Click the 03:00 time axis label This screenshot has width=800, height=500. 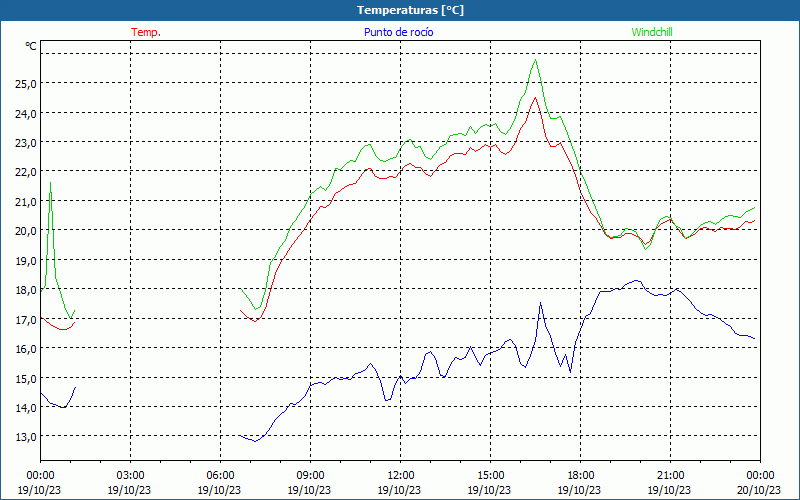coord(130,476)
